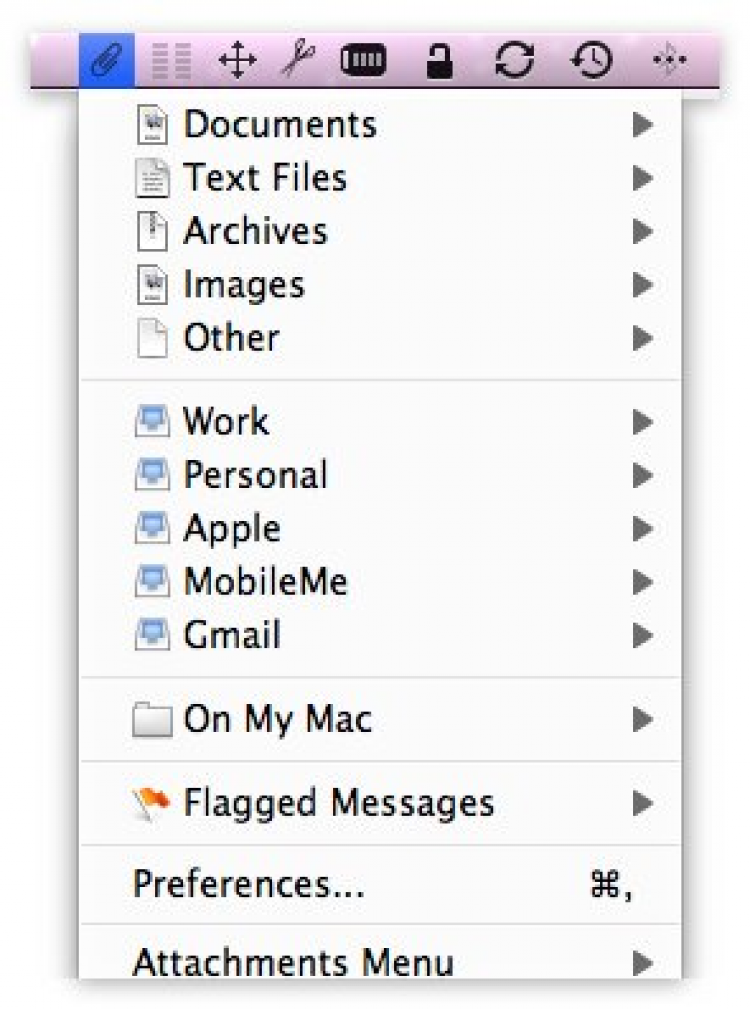Screen dimensions: 750x1009
Task: Click the grayed-out columns icon in menu bar
Action: [x=170, y=63]
